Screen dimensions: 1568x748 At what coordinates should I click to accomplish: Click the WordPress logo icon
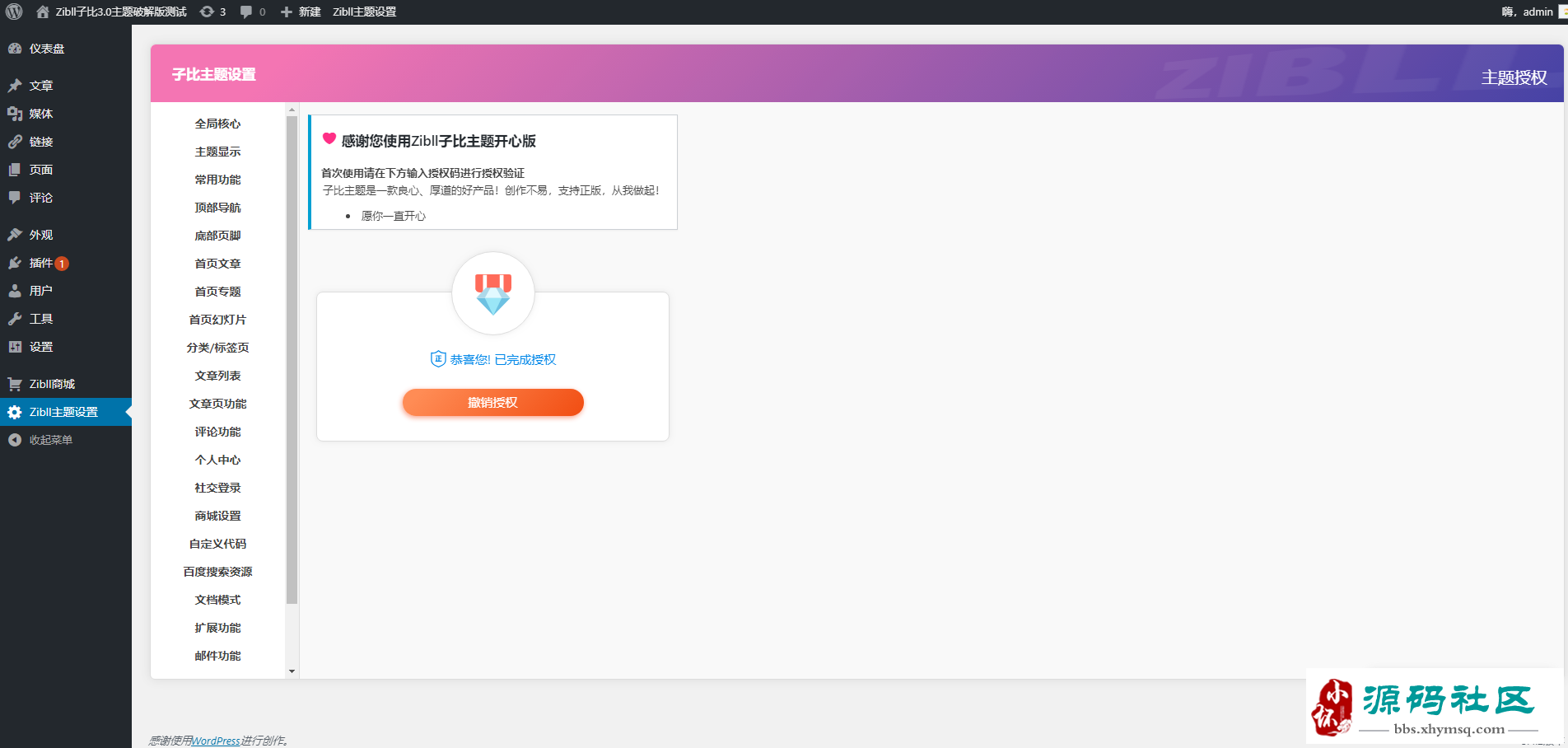[14, 12]
